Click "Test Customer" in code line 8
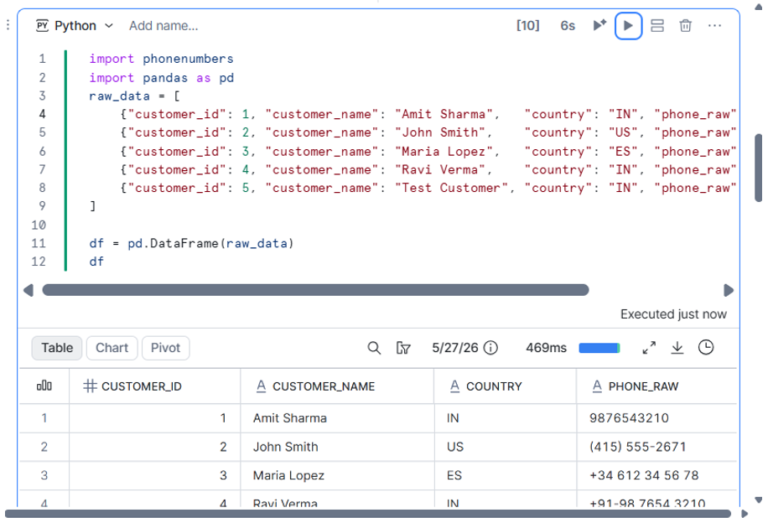This screenshot has width=768, height=518. point(451,188)
